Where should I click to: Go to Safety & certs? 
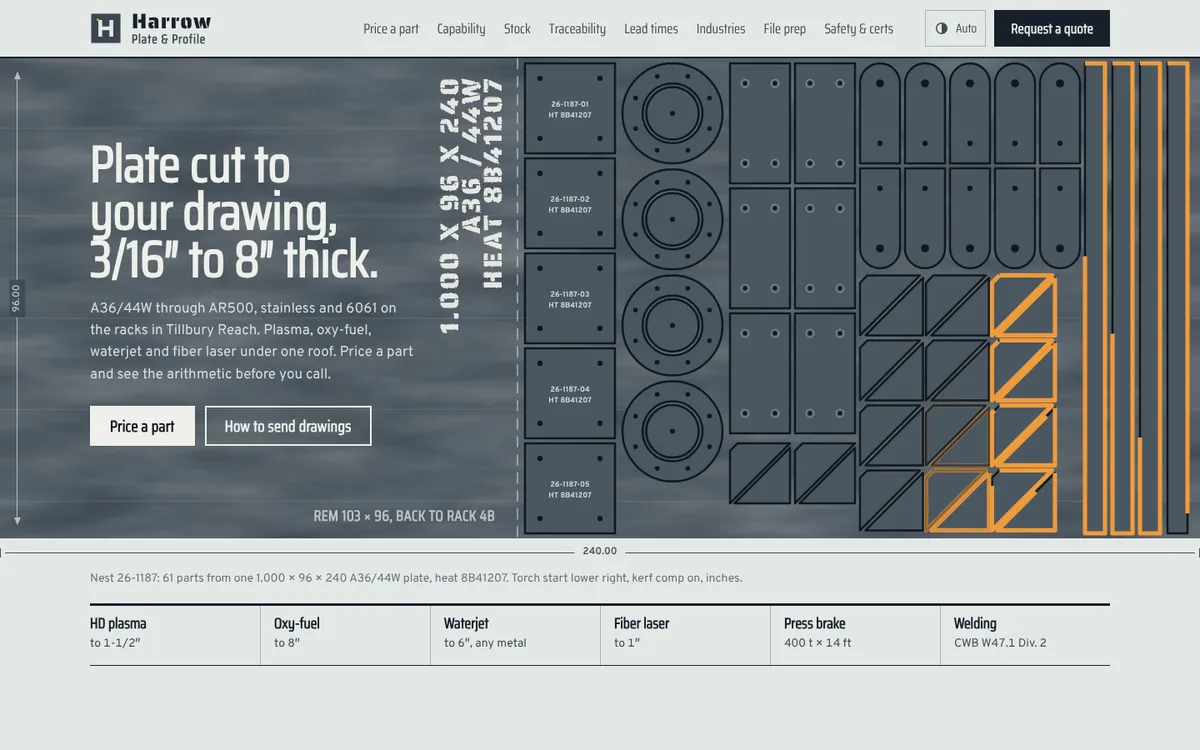[859, 29]
